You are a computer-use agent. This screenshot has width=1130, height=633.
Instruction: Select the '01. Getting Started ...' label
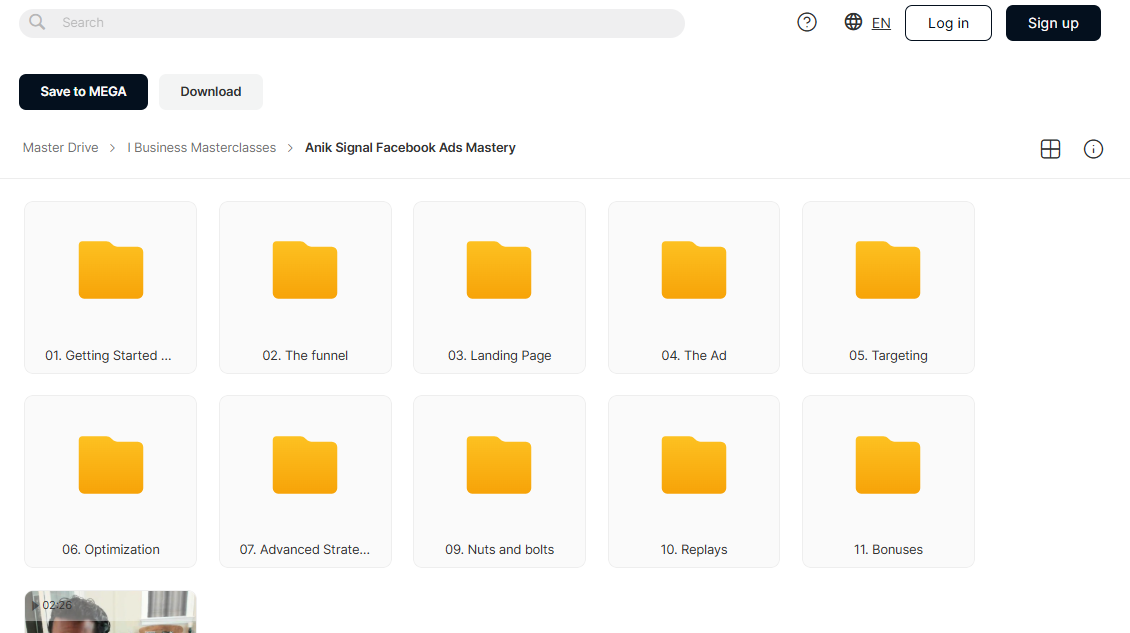tap(108, 355)
